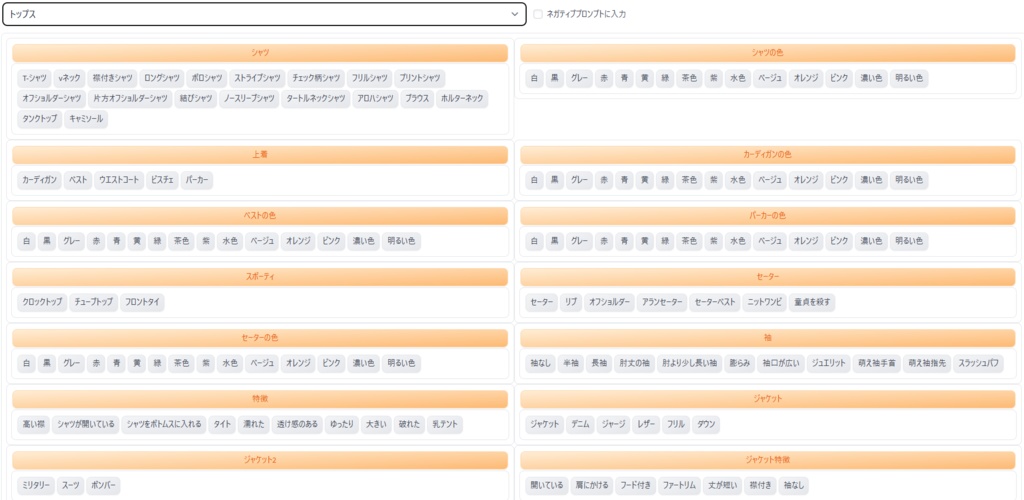Click the パーカーの色 section header
The width and height of the screenshot is (1024, 500).
tap(768, 216)
